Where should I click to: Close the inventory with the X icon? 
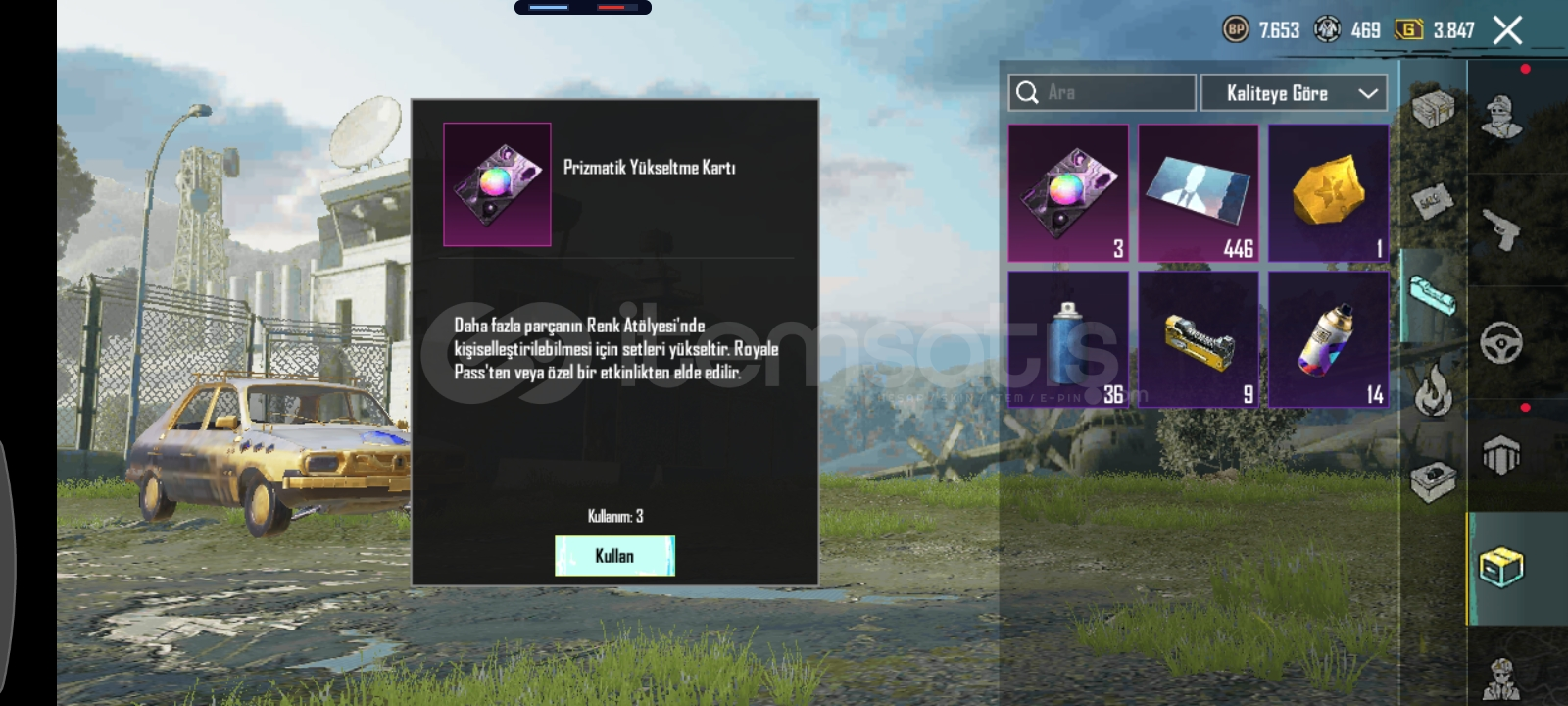(1507, 29)
